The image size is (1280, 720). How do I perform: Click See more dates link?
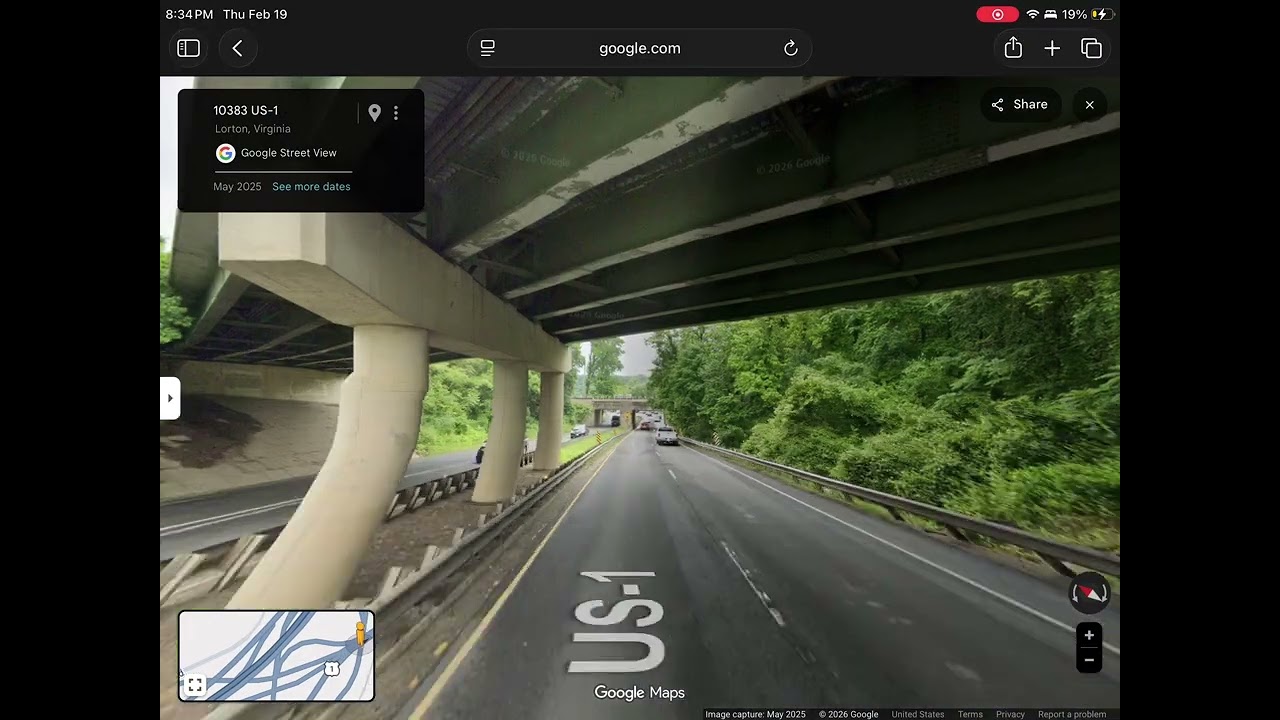pos(311,187)
